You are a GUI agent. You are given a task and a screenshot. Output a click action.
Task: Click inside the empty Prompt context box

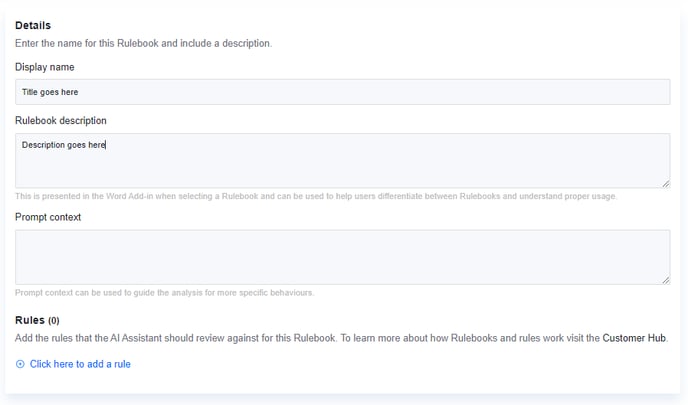tap(342, 257)
